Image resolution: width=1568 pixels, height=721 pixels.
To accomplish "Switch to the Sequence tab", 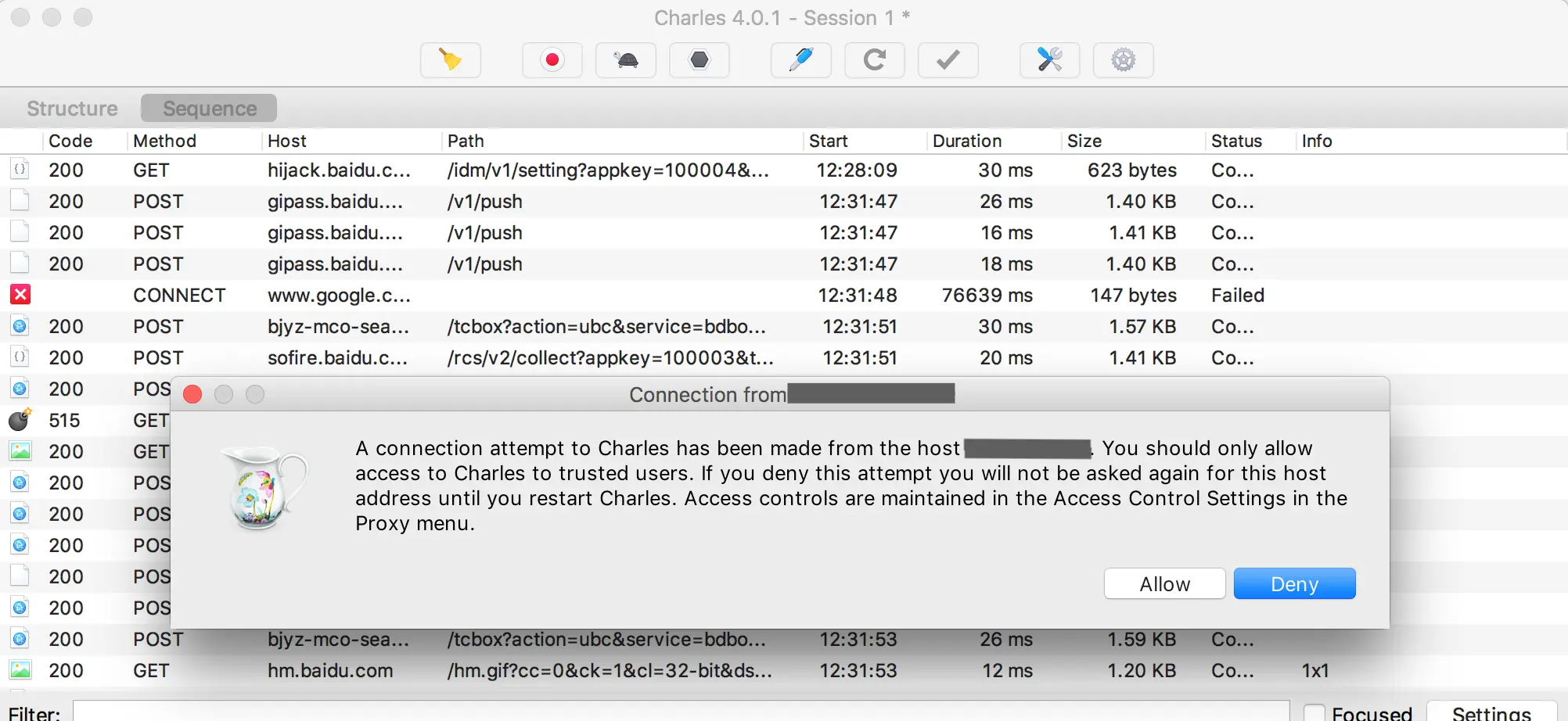I will point(209,108).
